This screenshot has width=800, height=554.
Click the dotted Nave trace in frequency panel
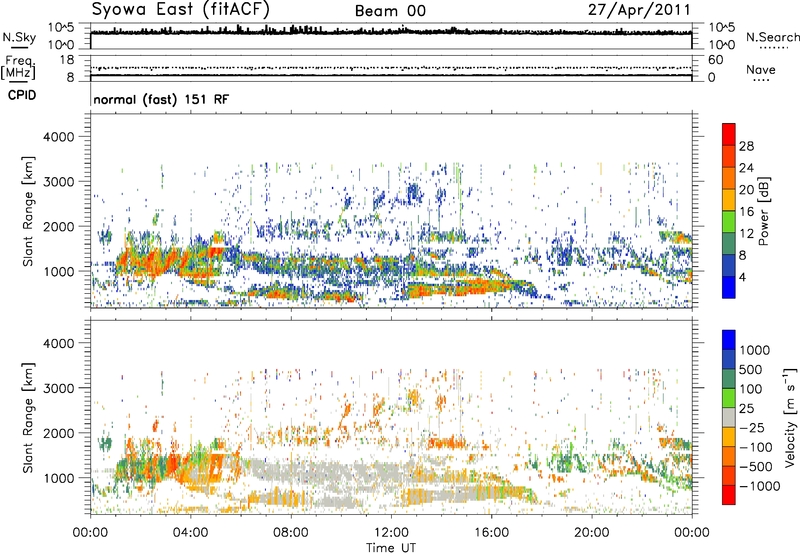[391, 68]
